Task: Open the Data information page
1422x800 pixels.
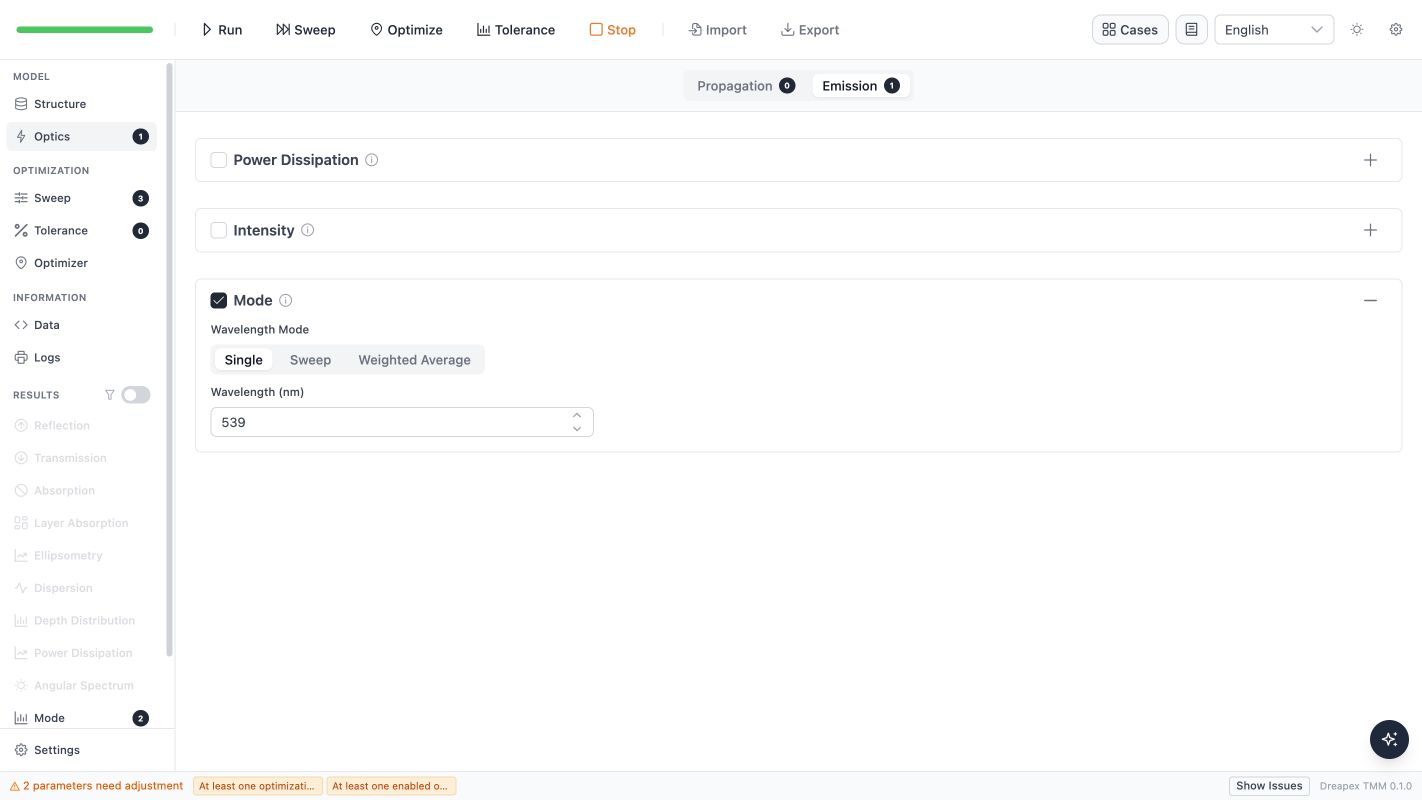Action: 82,325
